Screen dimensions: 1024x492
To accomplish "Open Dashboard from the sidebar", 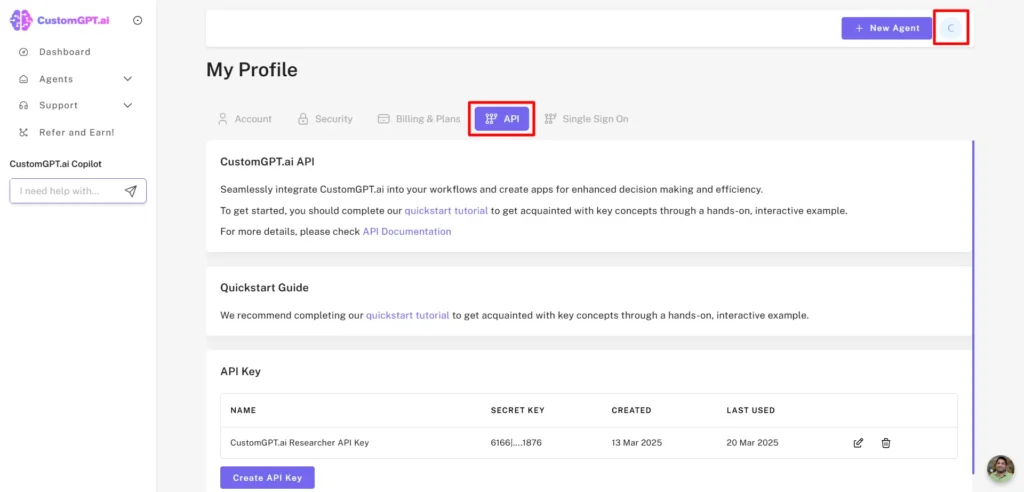I will [64, 52].
